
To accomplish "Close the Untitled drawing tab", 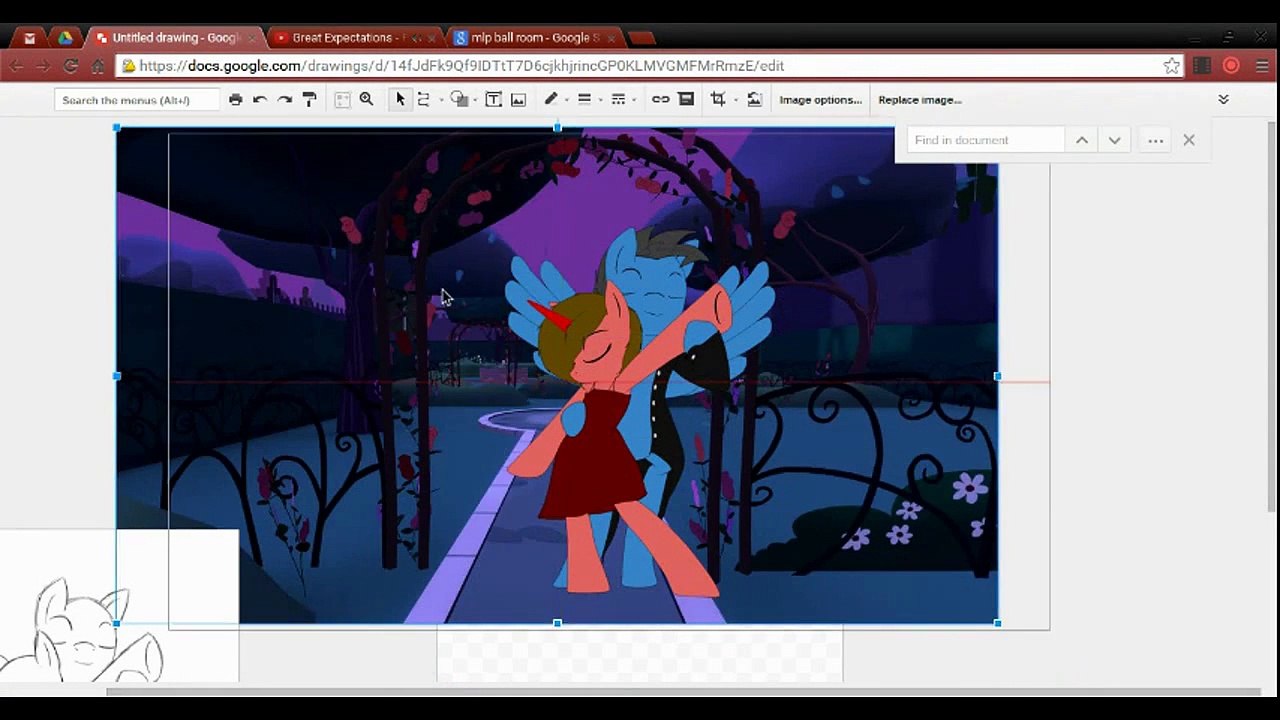I will point(252,38).
